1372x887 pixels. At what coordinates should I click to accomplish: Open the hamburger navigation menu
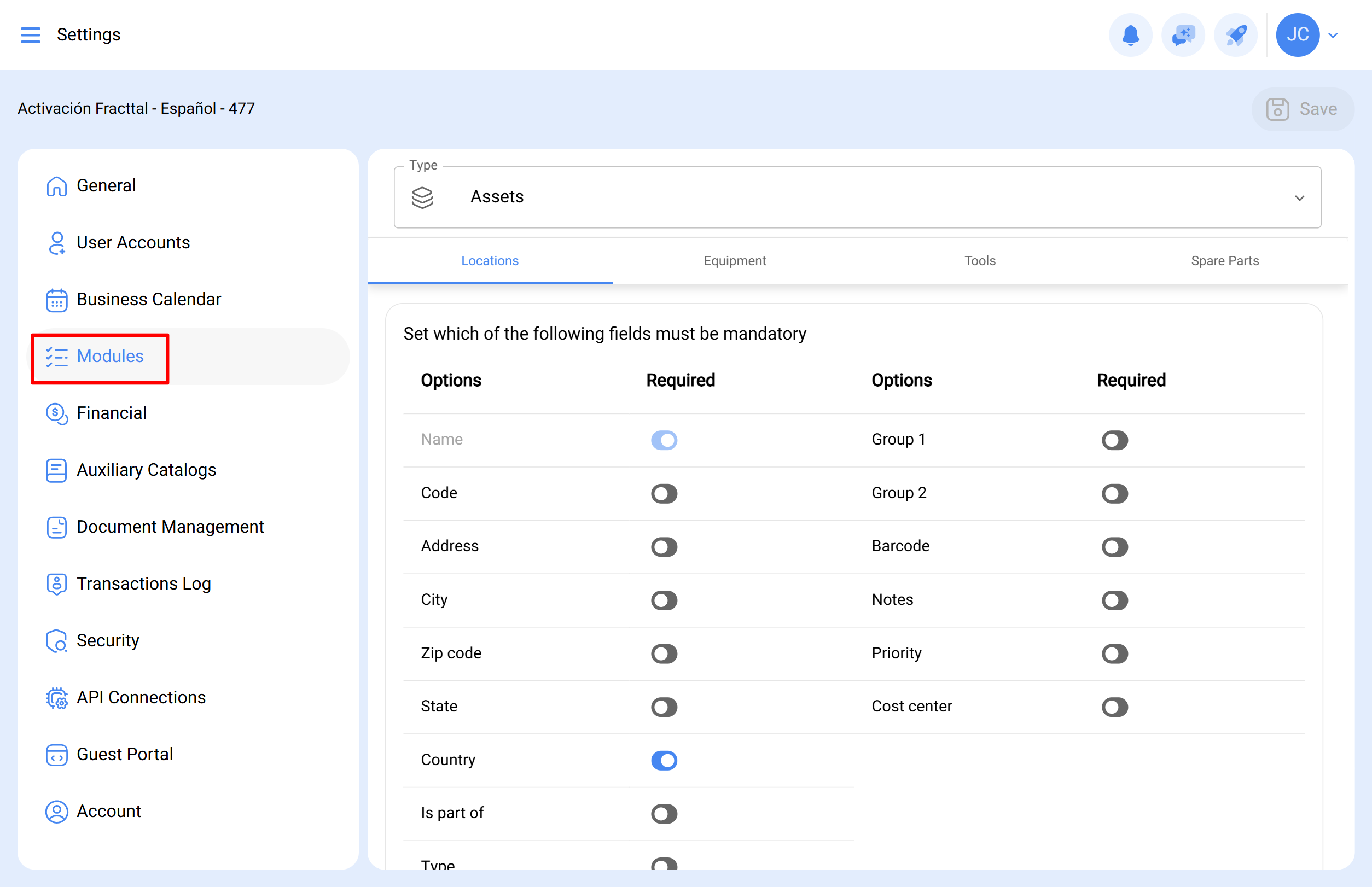tap(31, 34)
